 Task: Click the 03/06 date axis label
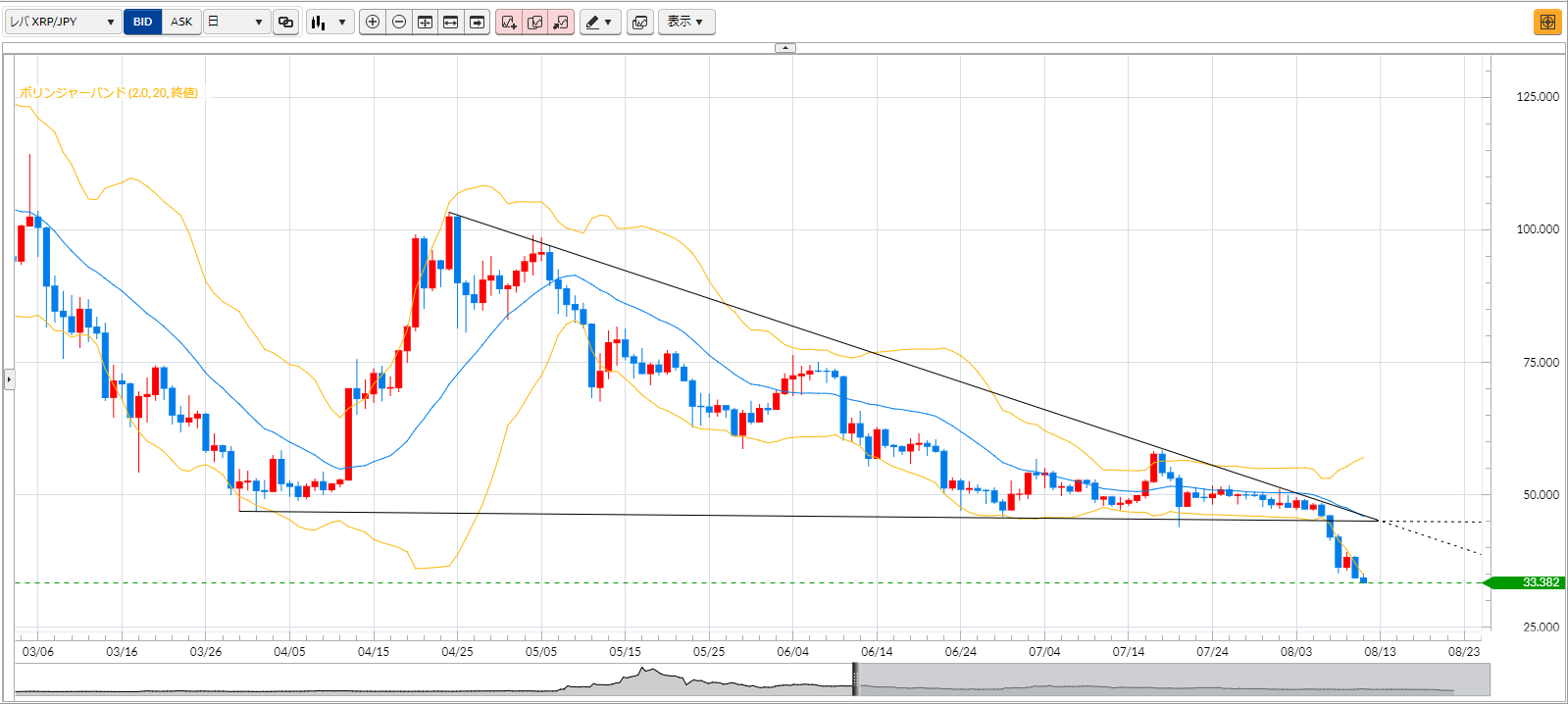coord(38,652)
